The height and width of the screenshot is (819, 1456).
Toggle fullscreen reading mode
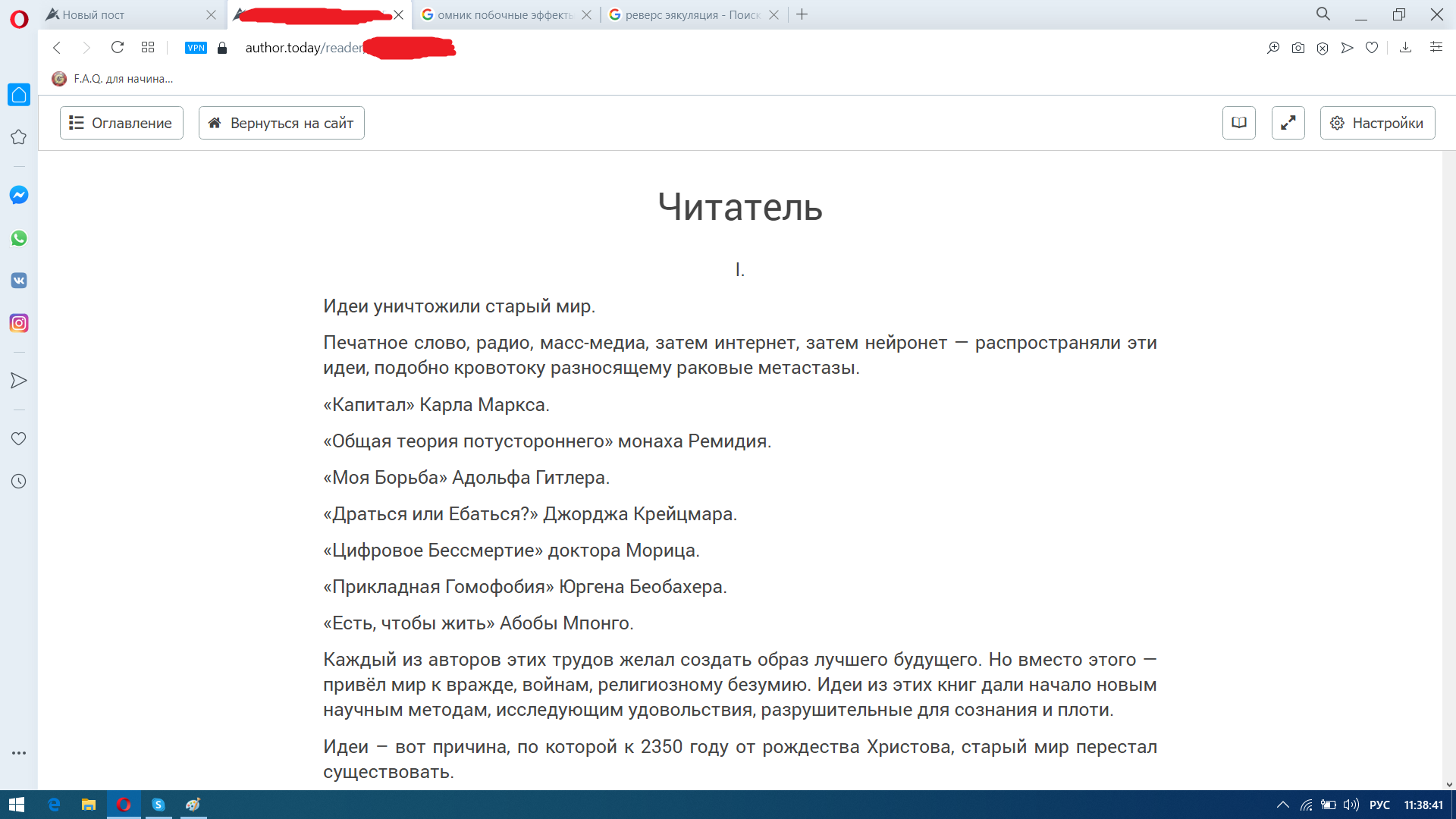(1288, 123)
